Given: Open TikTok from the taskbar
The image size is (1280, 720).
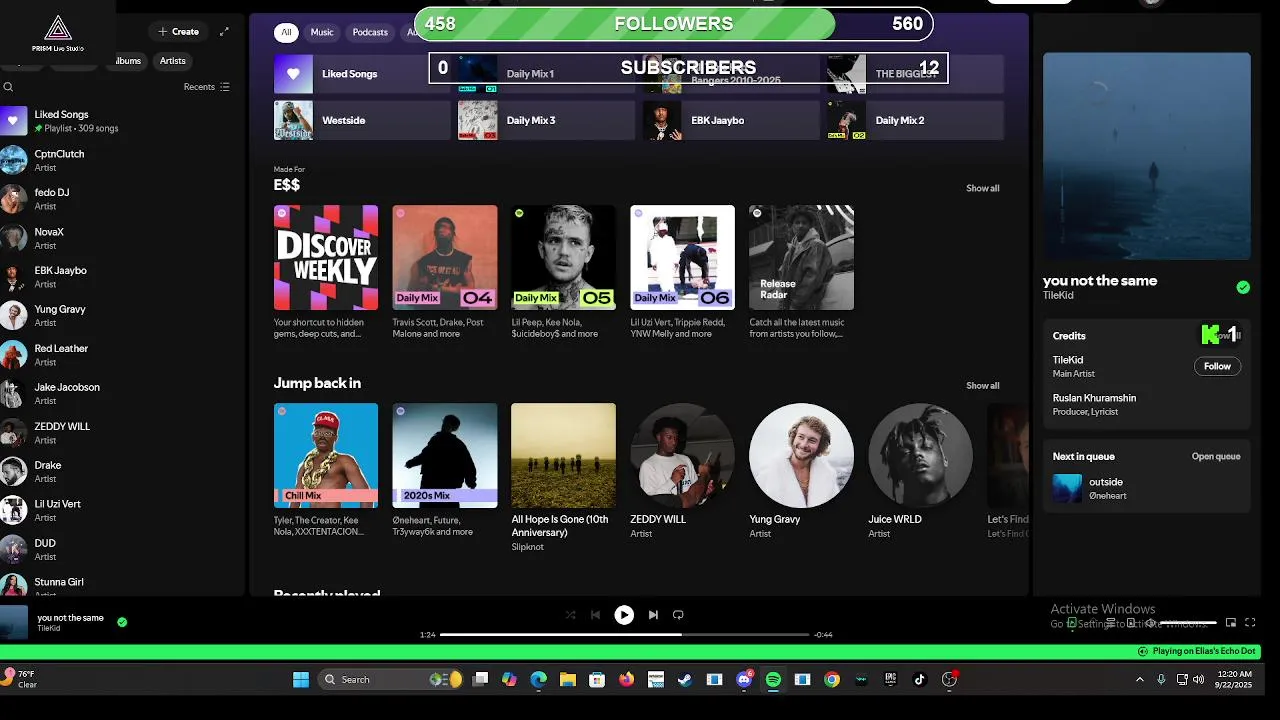Looking at the screenshot, I should pos(920,680).
